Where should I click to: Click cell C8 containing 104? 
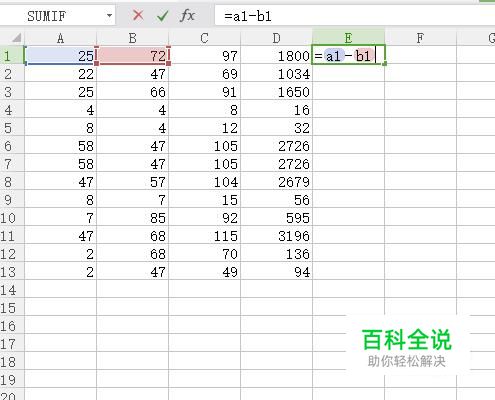204,181
